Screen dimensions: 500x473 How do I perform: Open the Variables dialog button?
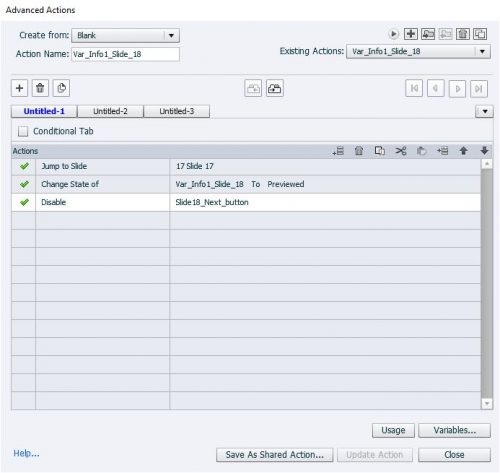[x=454, y=430]
